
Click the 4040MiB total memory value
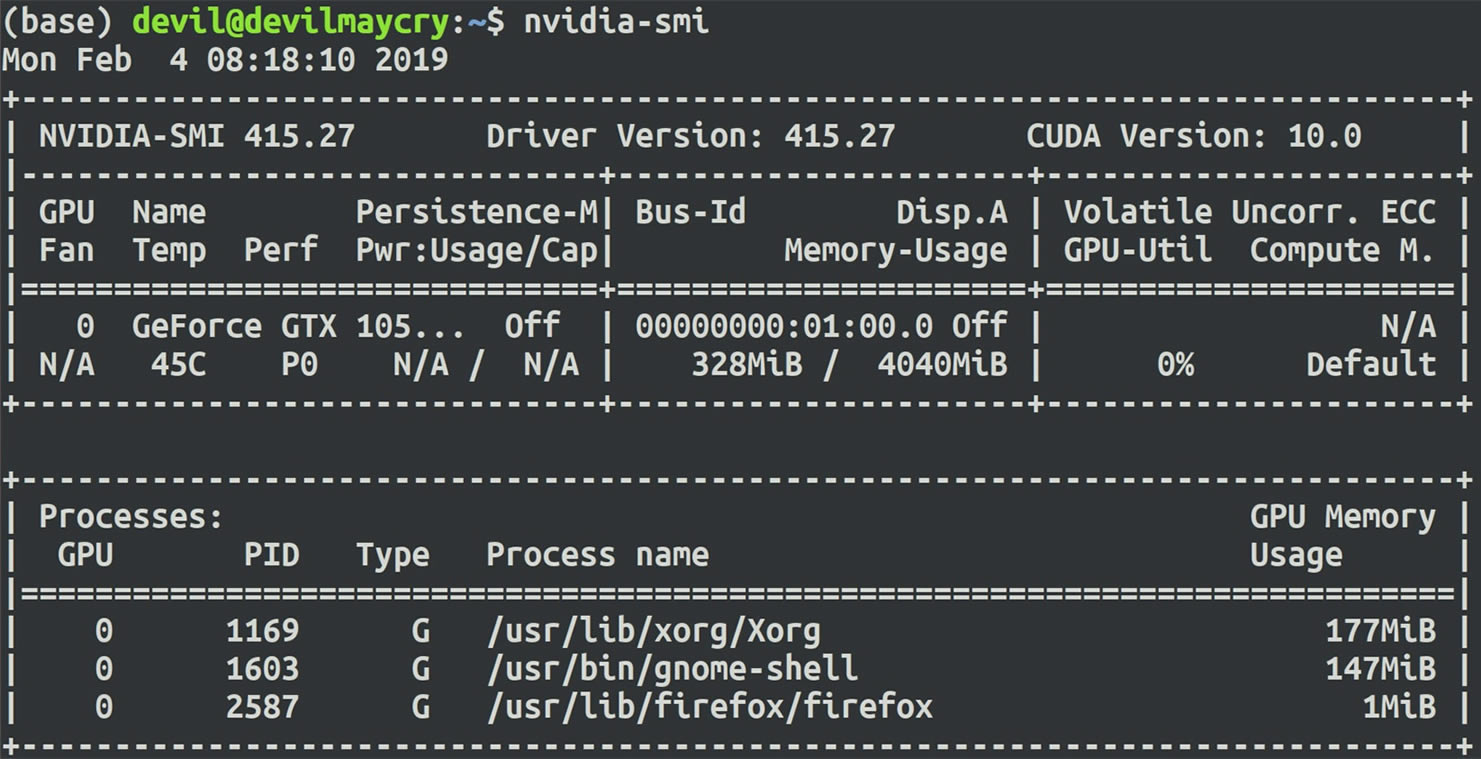point(942,365)
